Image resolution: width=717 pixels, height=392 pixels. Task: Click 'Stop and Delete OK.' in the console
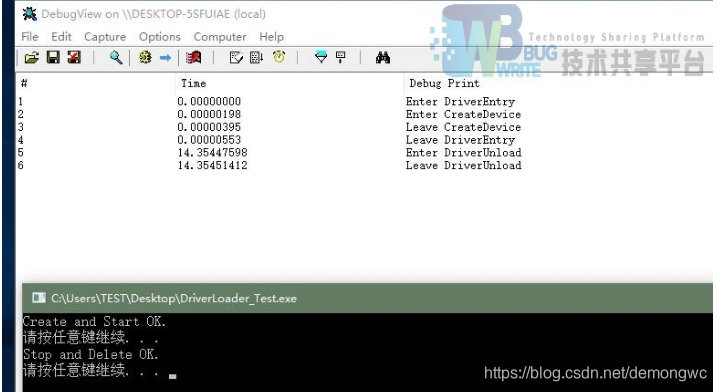91,354
